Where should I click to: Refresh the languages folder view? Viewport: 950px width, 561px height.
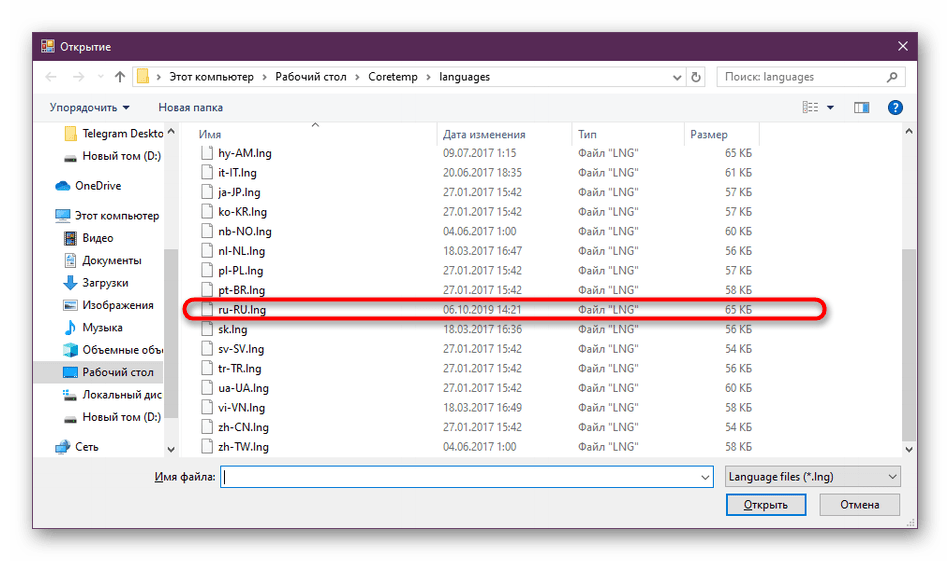tap(696, 77)
